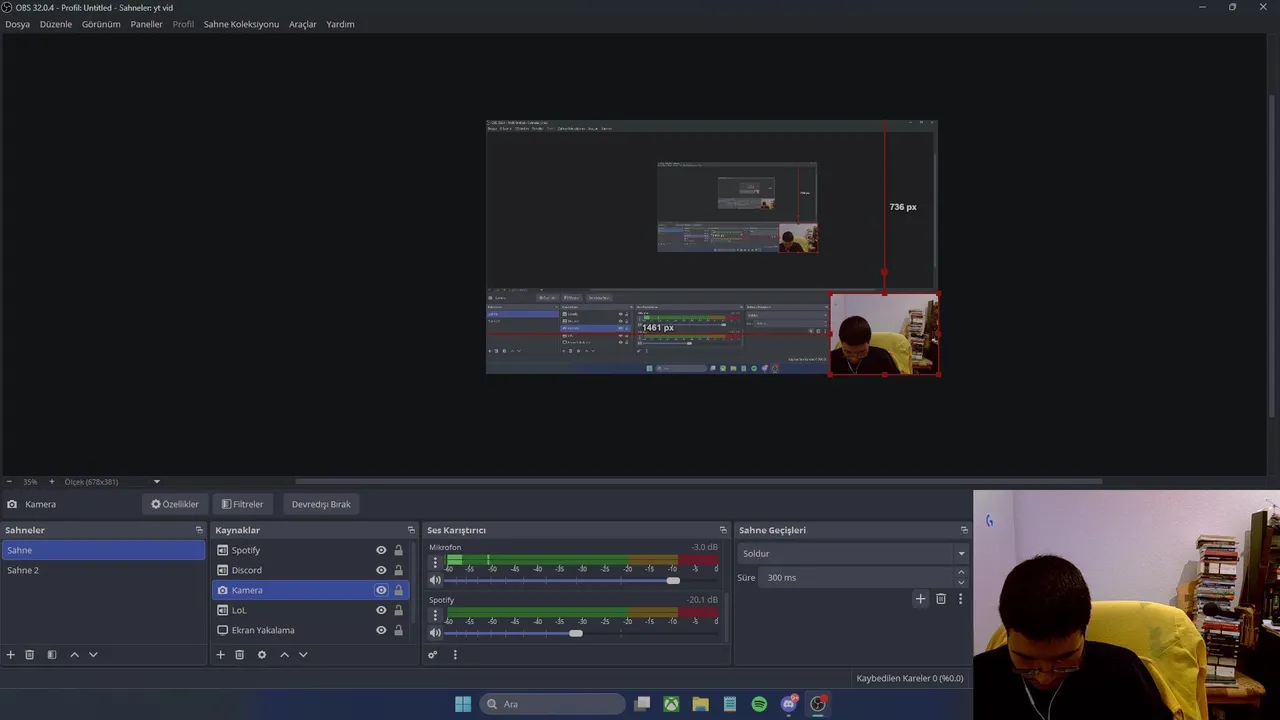Move source up arrow in the Kaynaklar toolbar
Viewport: 1280px width, 720px height.
click(x=284, y=655)
